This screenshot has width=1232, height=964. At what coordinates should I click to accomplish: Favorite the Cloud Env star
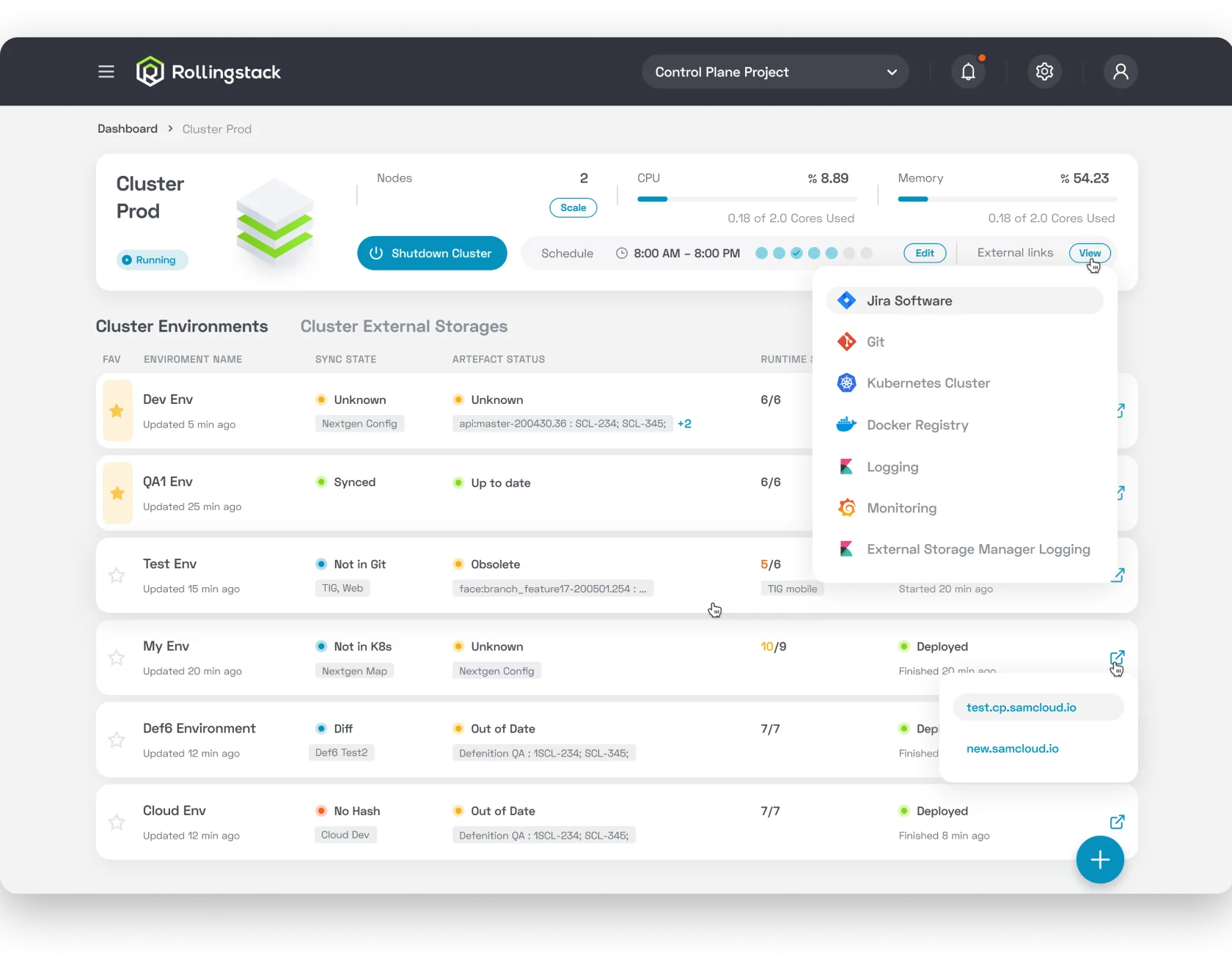click(x=117, y=822)
